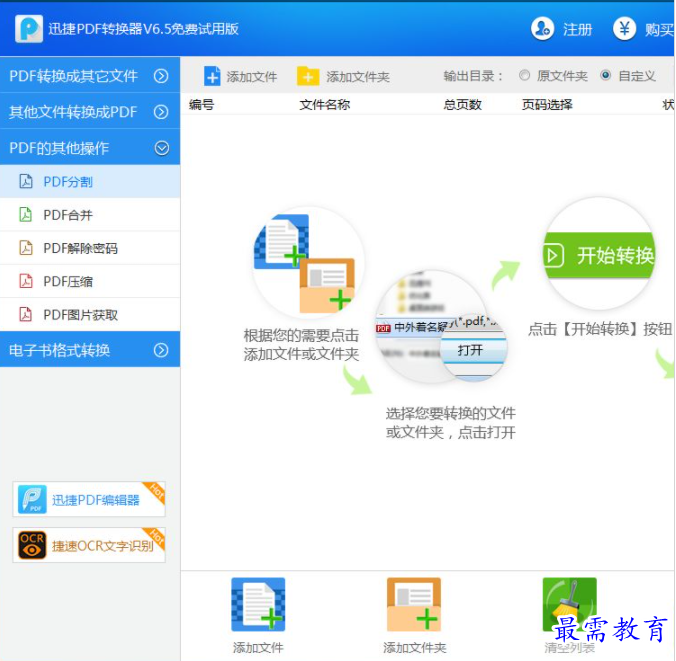This screenshot has height=661, width=676.
Task: Click the 注册 user avatar icon
Action: coord(542,29)
